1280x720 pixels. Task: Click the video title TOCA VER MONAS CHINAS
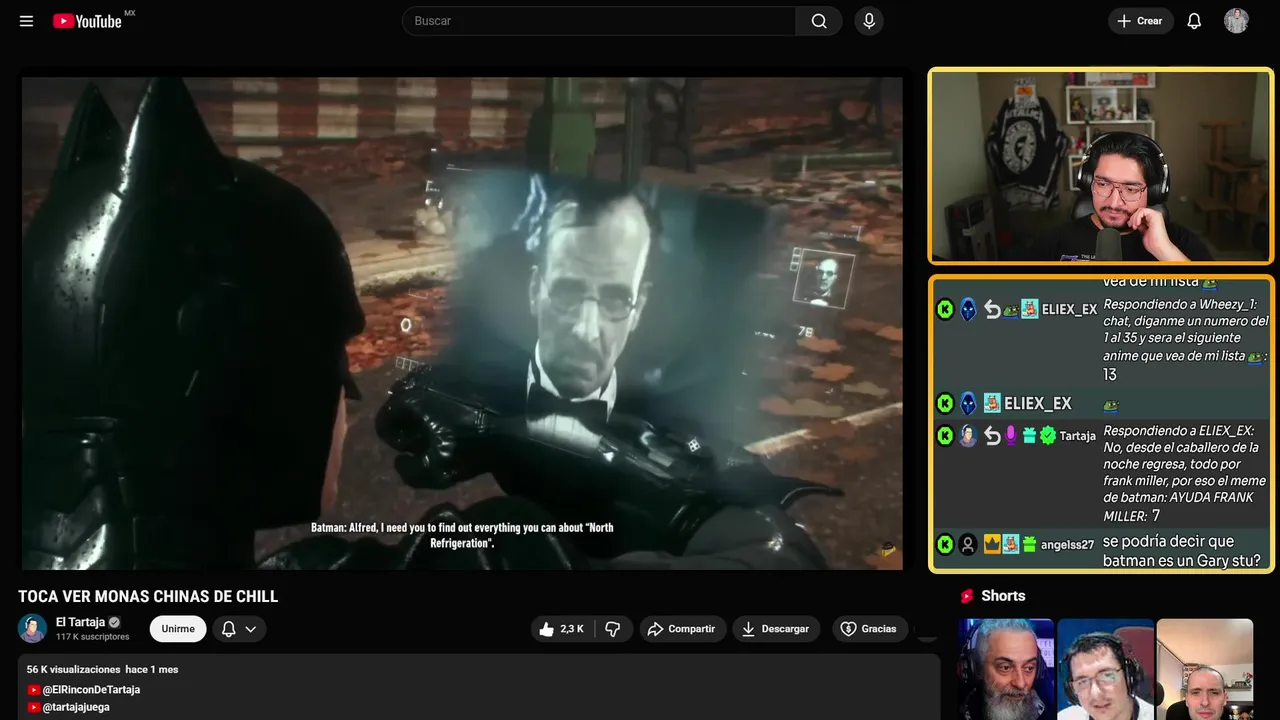click(148, 597)
